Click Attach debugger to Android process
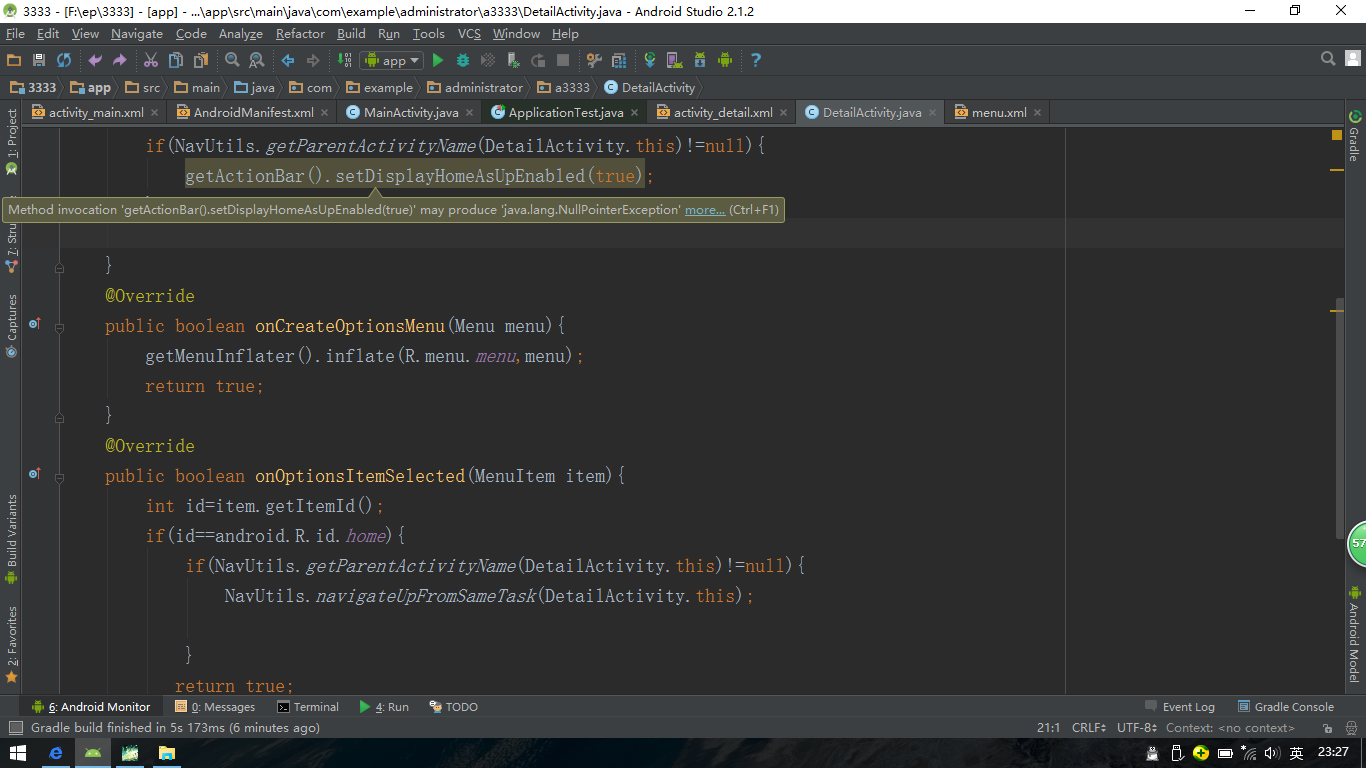This screenshot has height=768, width=1366. [x=513, y=60]
